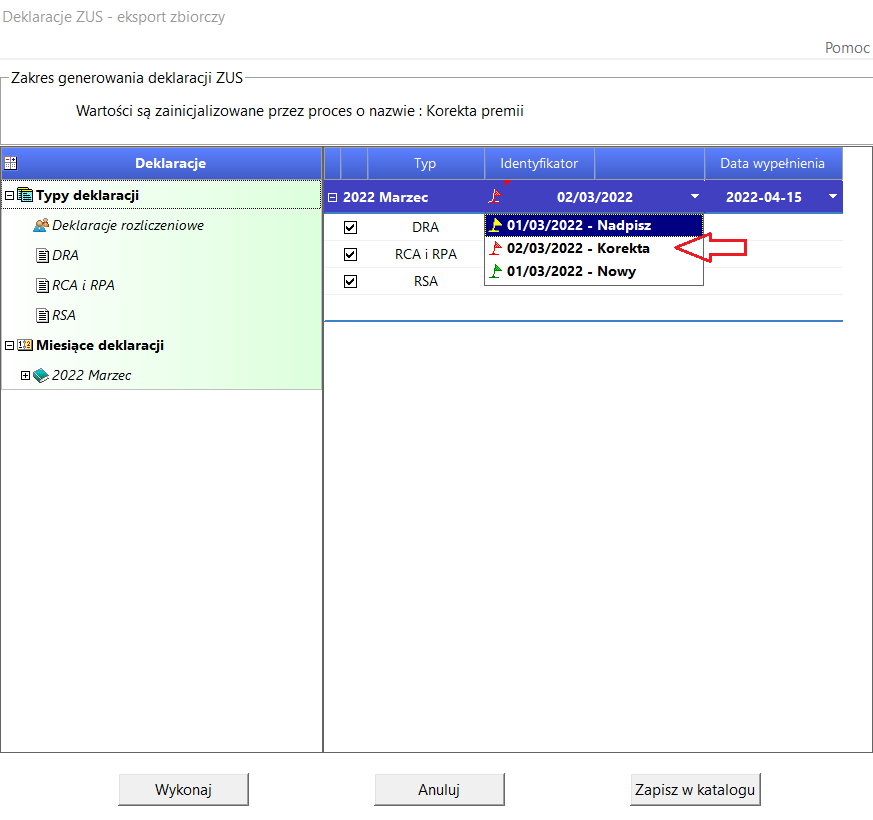
Task: Click the Miesiące deklaracji calendar icon
Action: pyautogui.click(x=25, y=345)
